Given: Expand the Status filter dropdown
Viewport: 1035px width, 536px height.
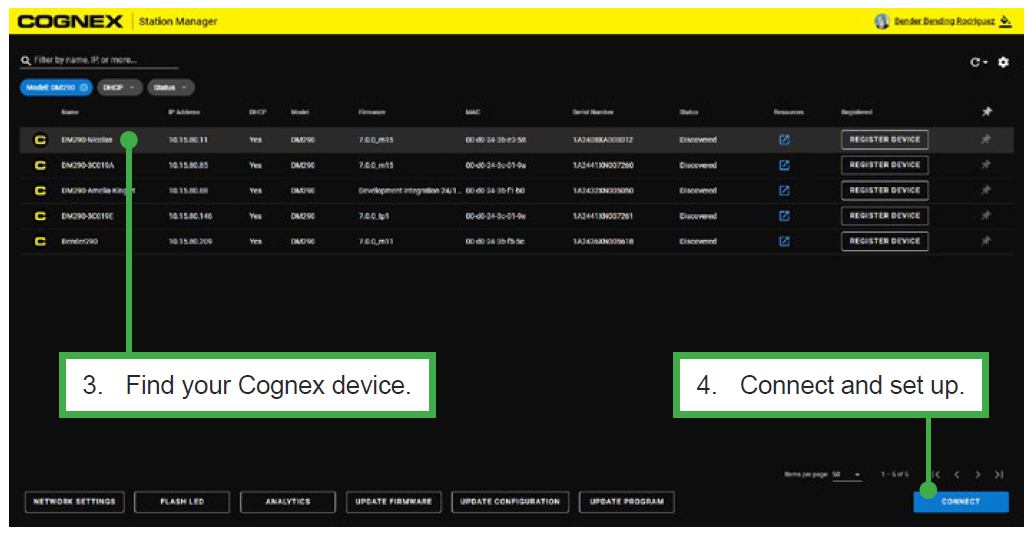Looking at the screenshot, I should click(171, 88).
